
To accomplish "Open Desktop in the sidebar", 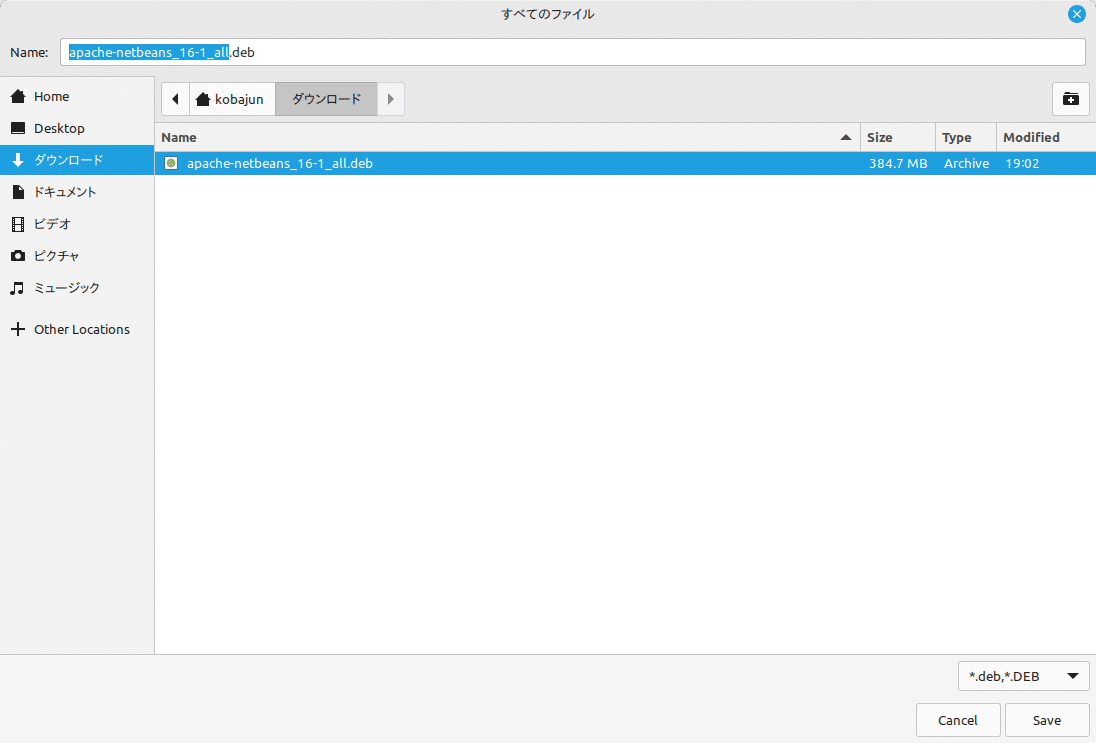I will point(77,128).
